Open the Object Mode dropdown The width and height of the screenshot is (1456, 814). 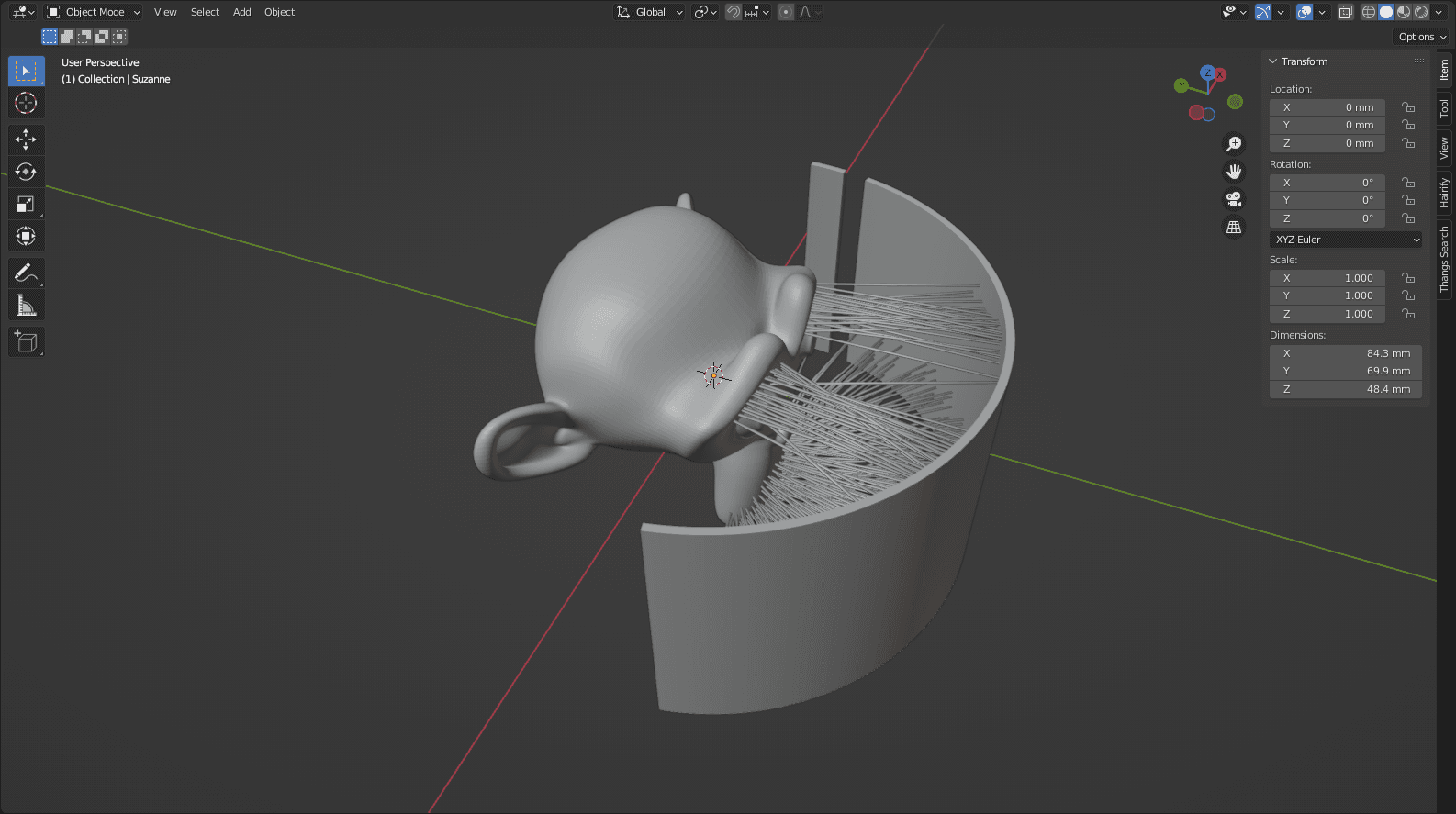[x=94, y=12]
